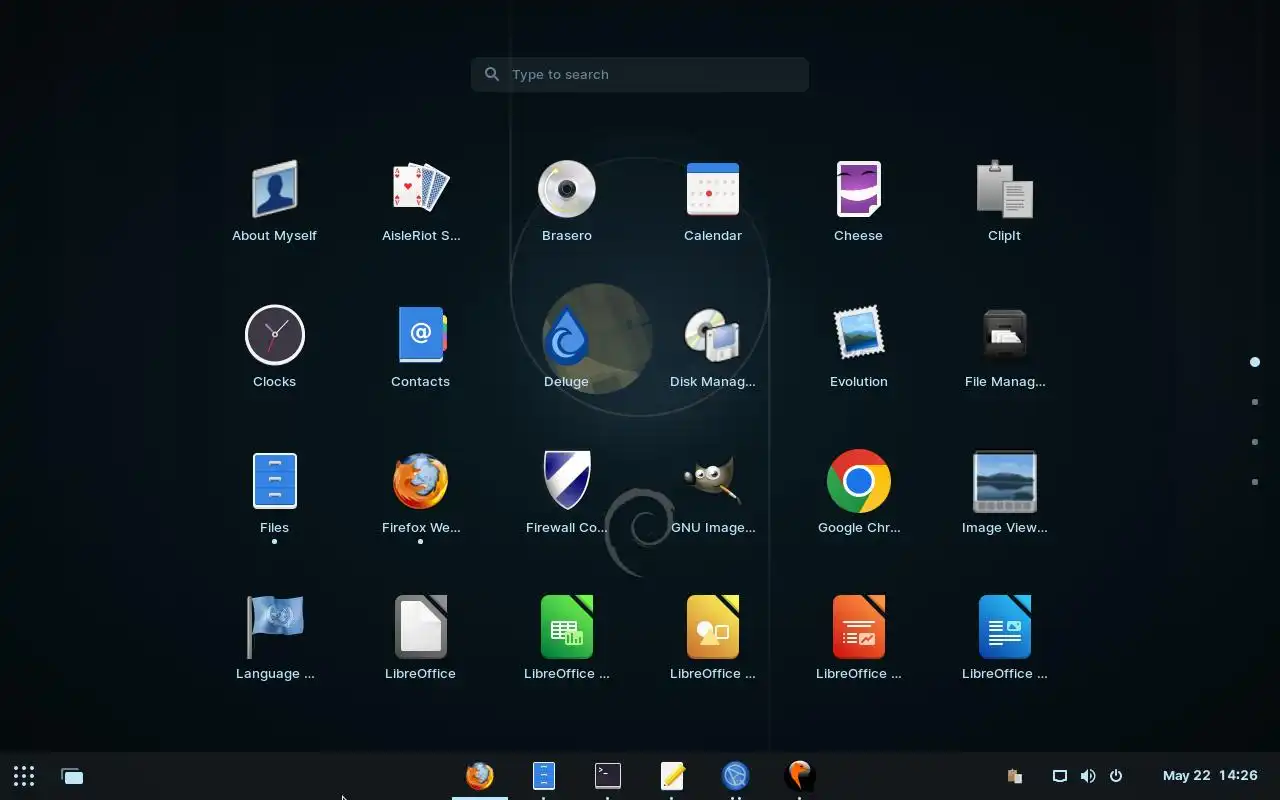Switch to Files window in taskbar

(x=543, y=776)
